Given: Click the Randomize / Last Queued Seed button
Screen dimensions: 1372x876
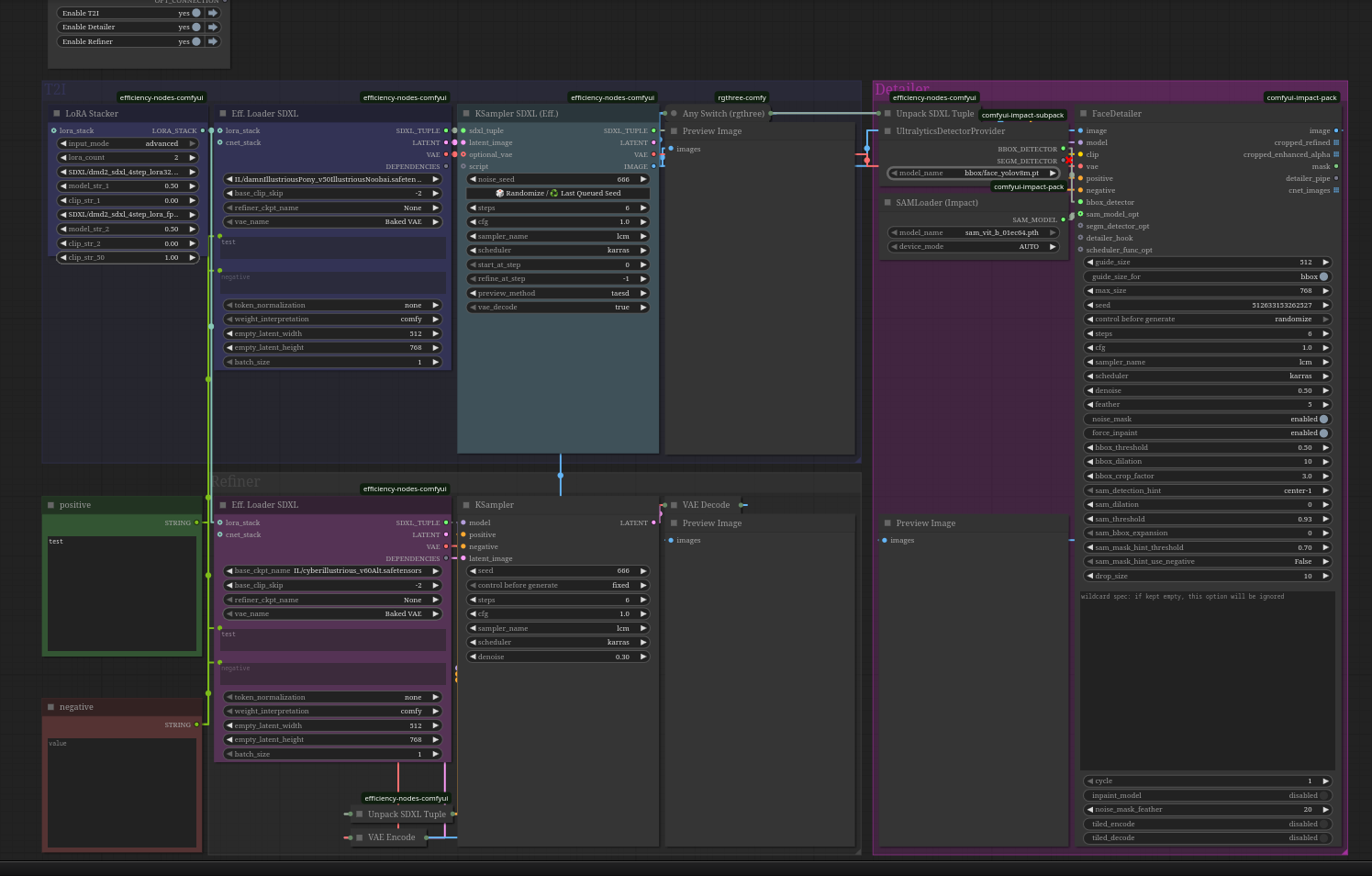Looking at the screenshot, I should (x=558, y=194).
